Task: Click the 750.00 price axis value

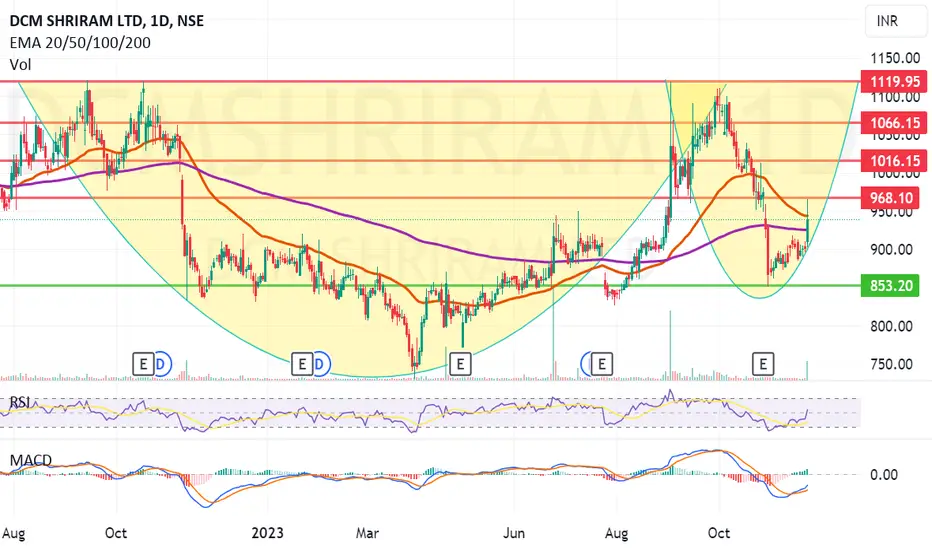Action: pyautogui.click(x=891, y=364)
